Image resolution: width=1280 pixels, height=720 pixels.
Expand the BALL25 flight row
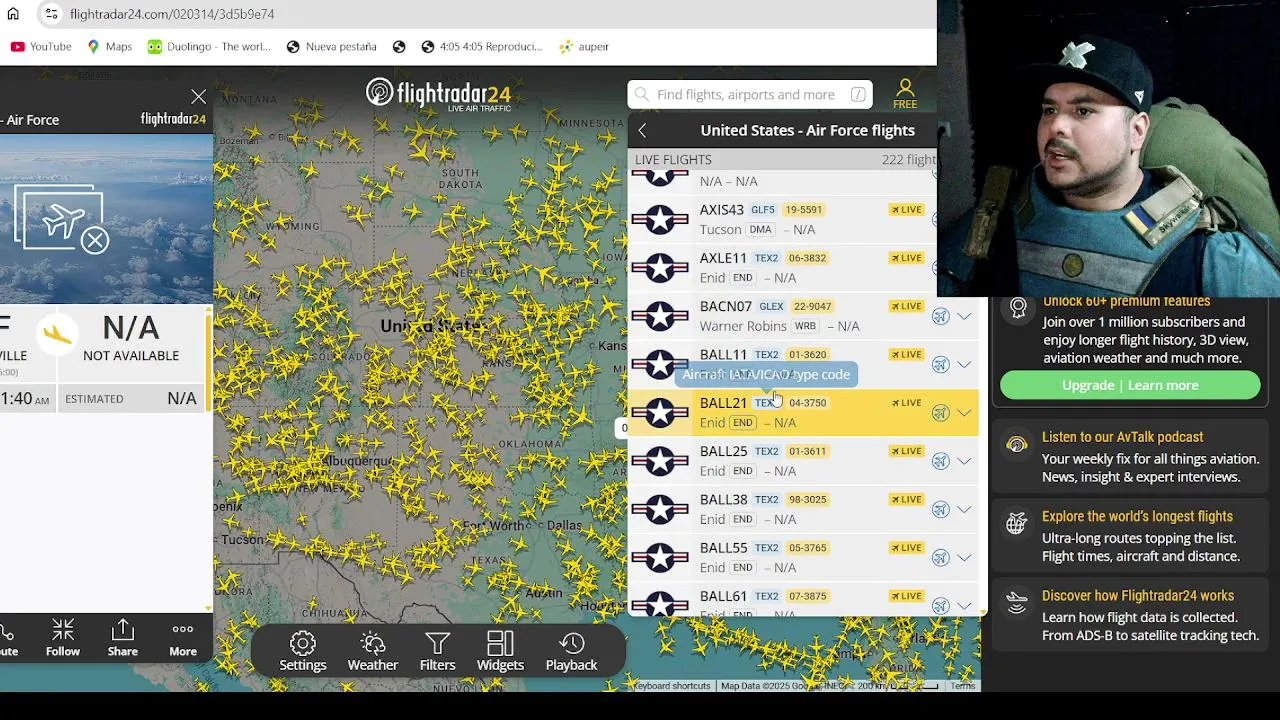pyautogui.click(x=964, y=461)
